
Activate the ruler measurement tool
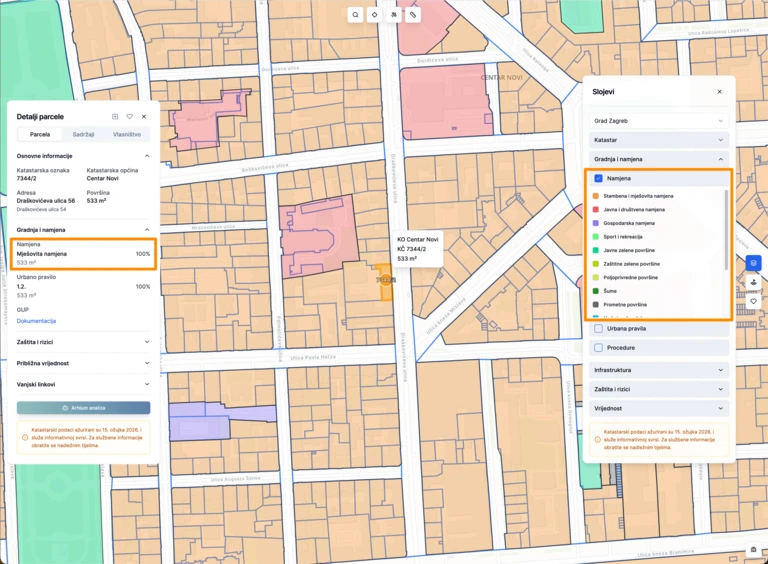click(x=413, y=15)
